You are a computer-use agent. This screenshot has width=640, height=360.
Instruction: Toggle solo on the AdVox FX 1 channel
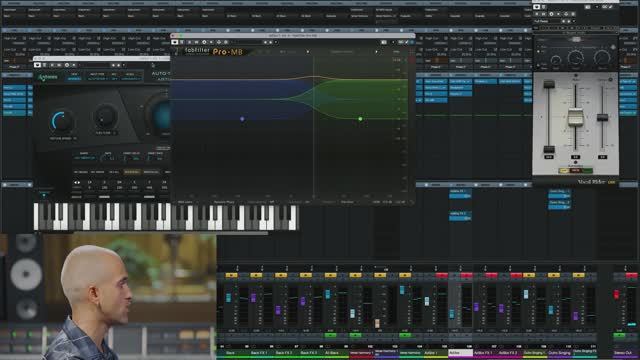click(491, 276)
